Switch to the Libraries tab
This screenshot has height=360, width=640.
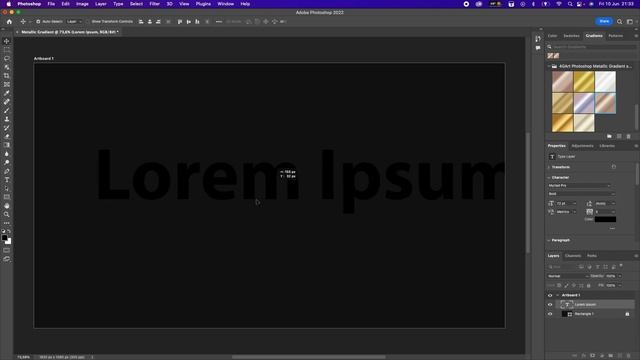[x=607, y=146]
